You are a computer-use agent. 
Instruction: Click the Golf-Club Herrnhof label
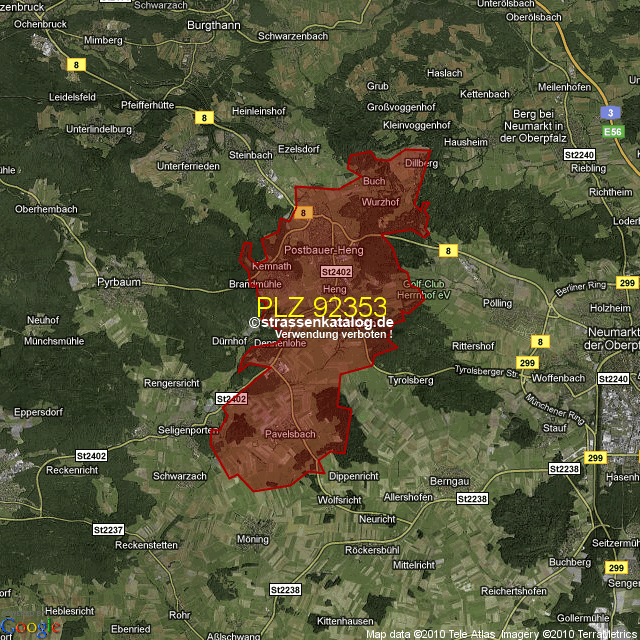pos(424,289)
